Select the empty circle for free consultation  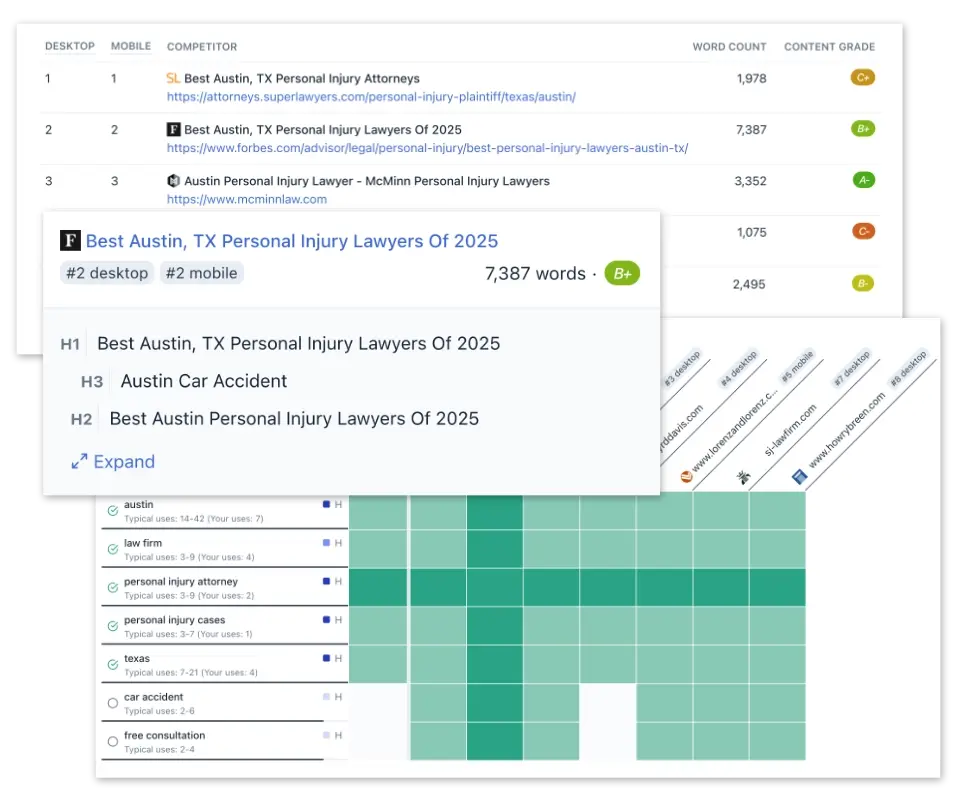point(113,742)
